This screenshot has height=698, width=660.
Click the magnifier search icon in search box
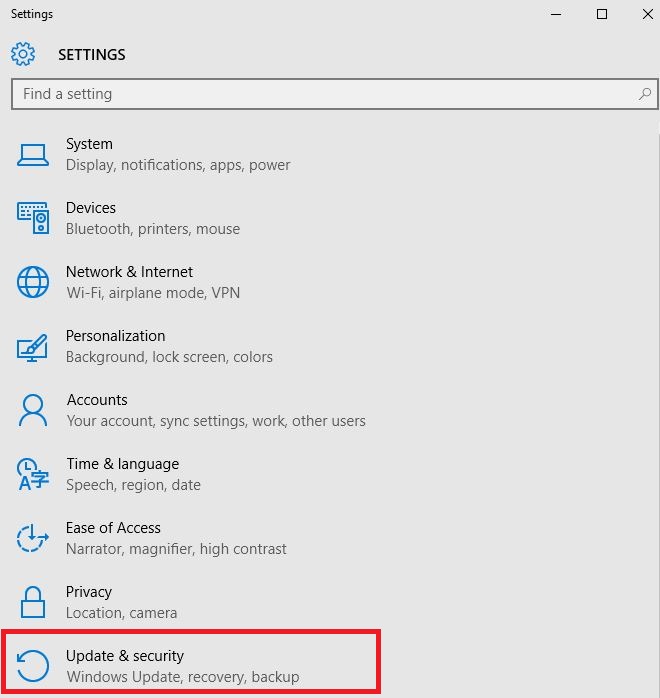(x=645, y=93)
